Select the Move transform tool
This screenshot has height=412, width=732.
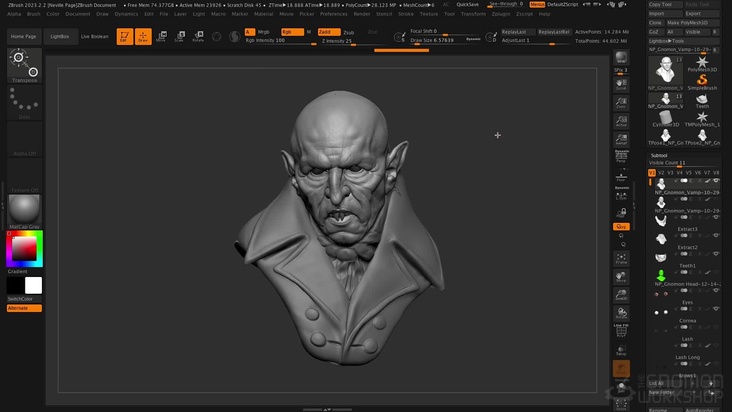[x=161, y=37]
